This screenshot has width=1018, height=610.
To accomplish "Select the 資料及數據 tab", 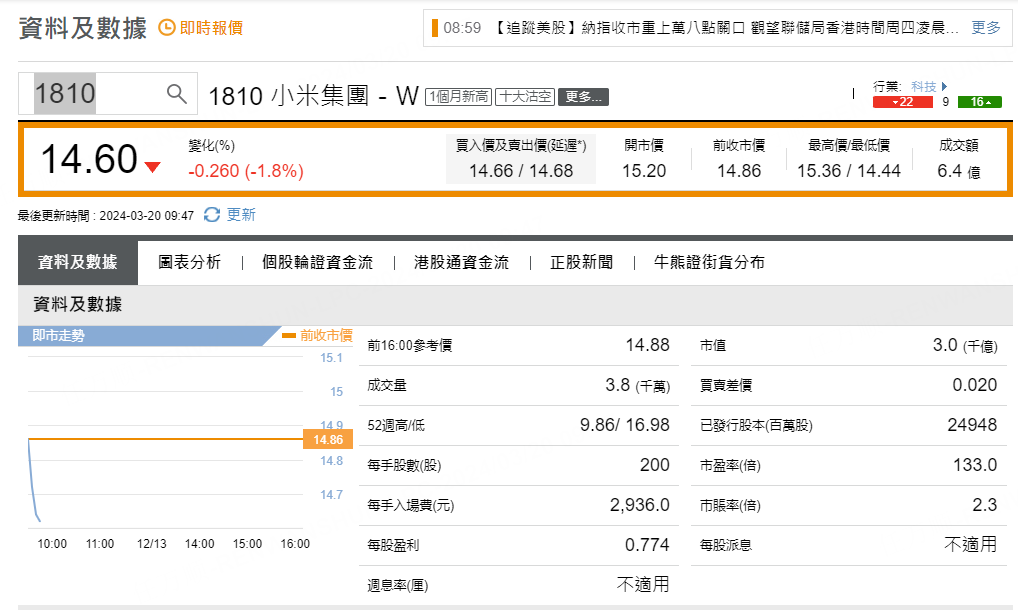I will 78,262.
